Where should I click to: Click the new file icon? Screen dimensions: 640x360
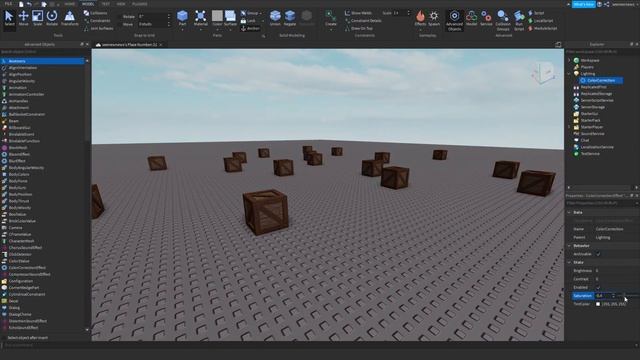21,4
